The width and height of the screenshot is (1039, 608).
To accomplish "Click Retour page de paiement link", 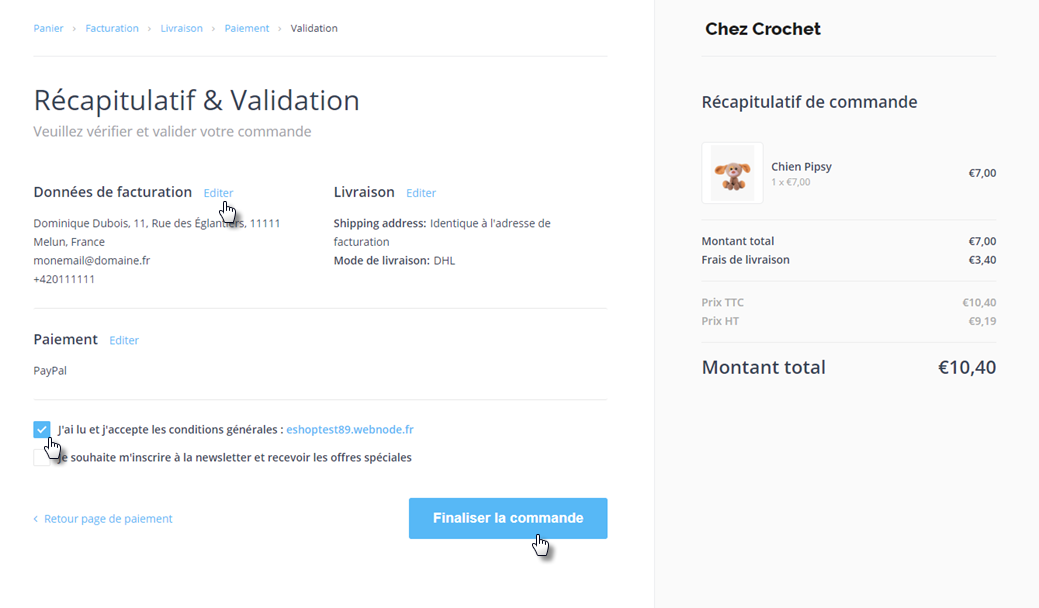I will click(x=108, y=519).
